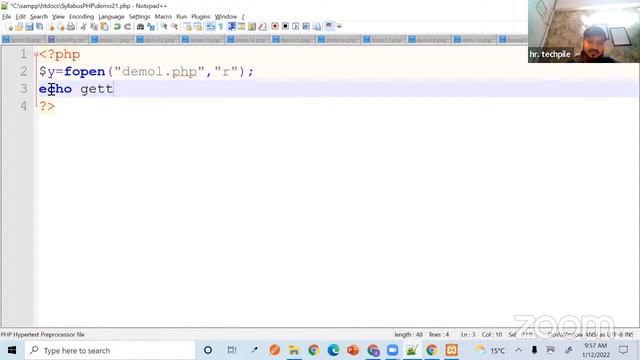Click the Close All toolbar icon

(61, 27)
